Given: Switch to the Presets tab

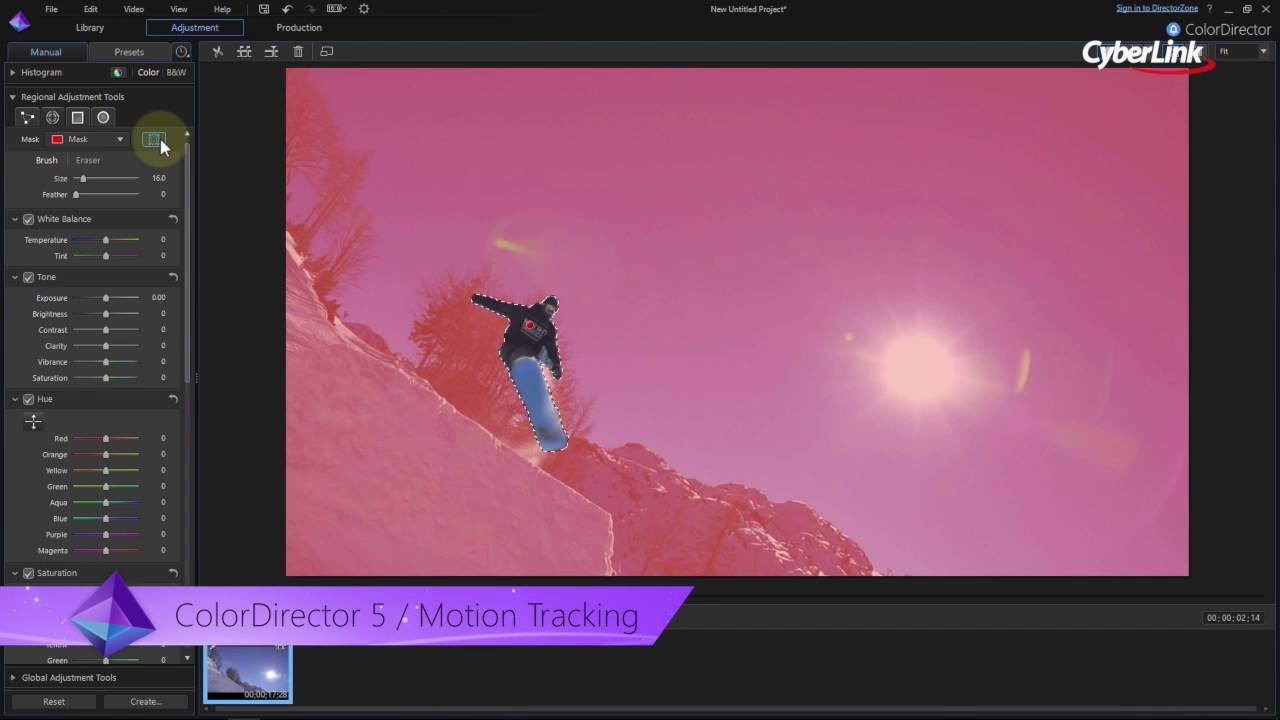Looking at the screenshot, I should coord(129,52).
